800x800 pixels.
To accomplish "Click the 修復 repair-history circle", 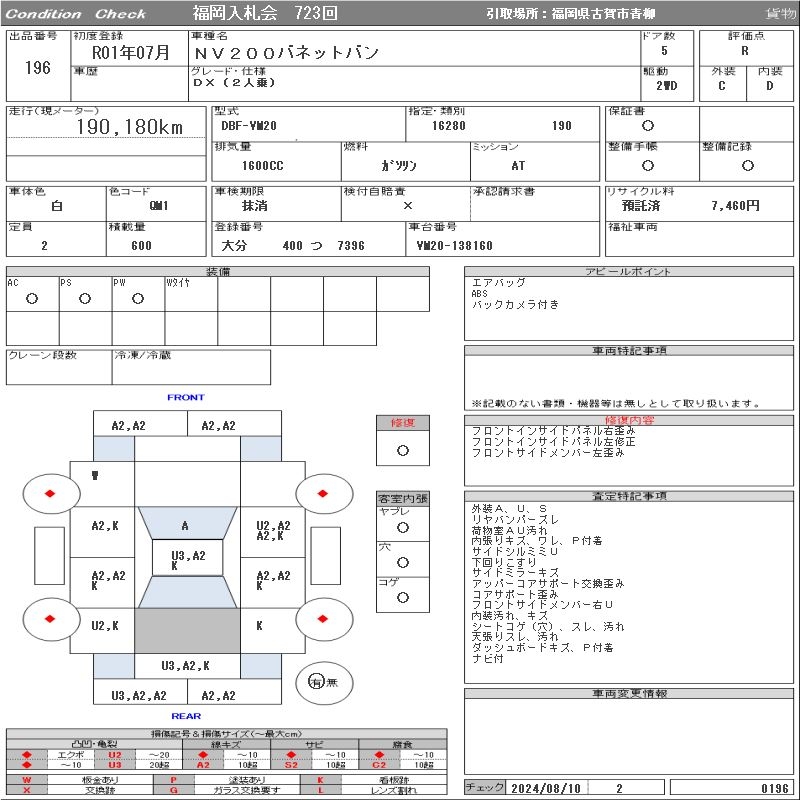I will click(403, 451).
